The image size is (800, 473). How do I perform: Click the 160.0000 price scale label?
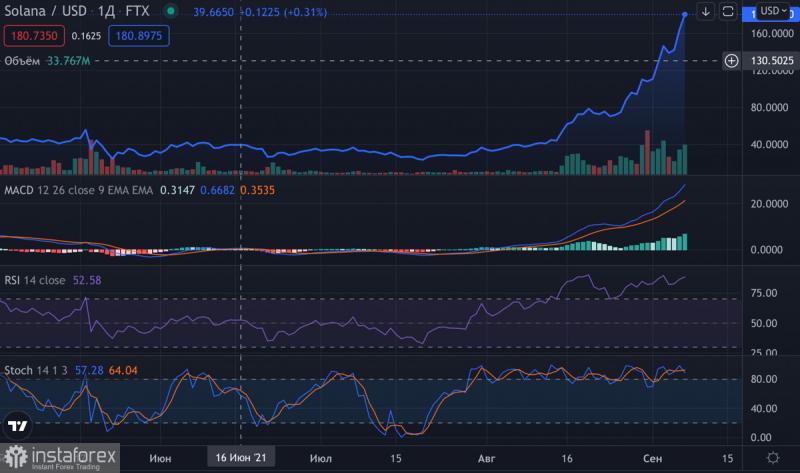771,34
